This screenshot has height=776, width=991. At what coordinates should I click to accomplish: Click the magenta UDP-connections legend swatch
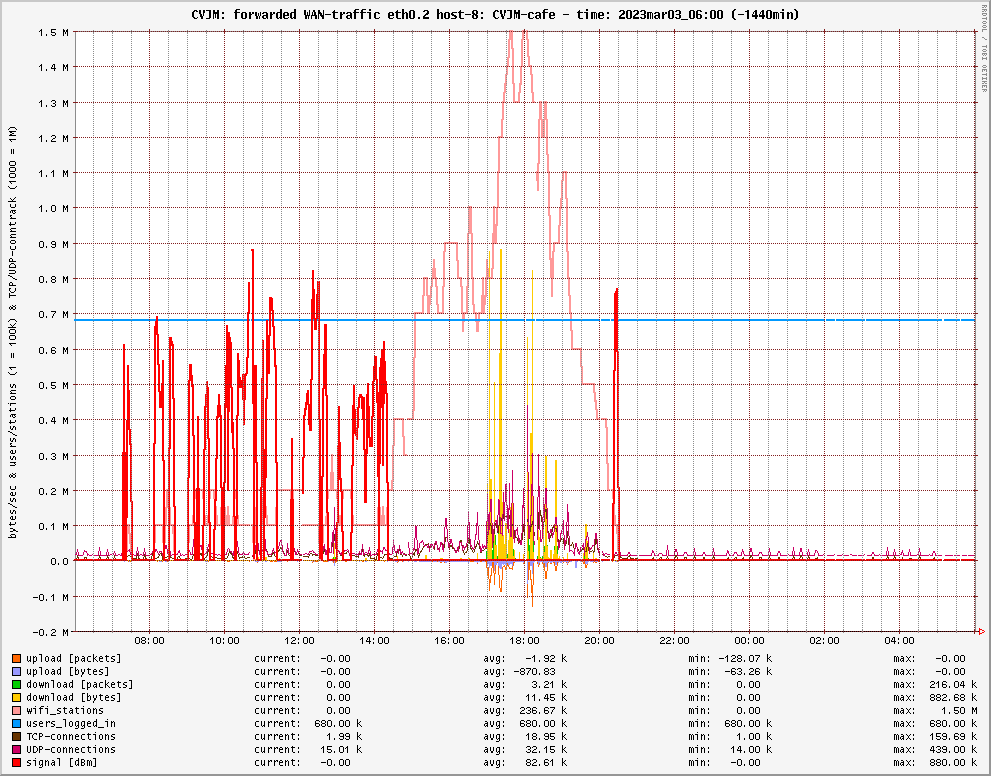pyautogui.click(x=16, y=749)
